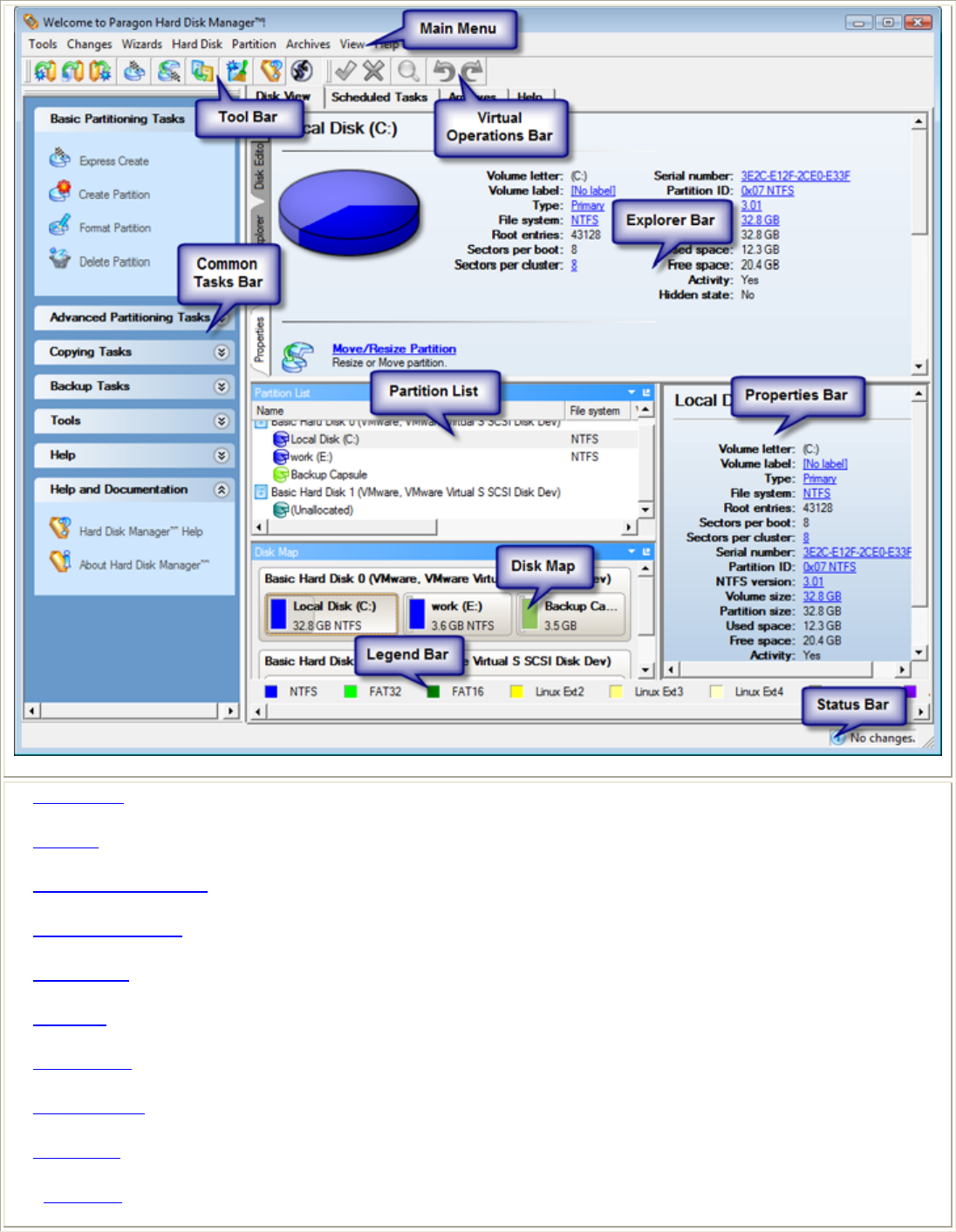Click the magnifier view changes toolbar icon
The width and height of the screenshot is (956, 1232).
[407, 71]
